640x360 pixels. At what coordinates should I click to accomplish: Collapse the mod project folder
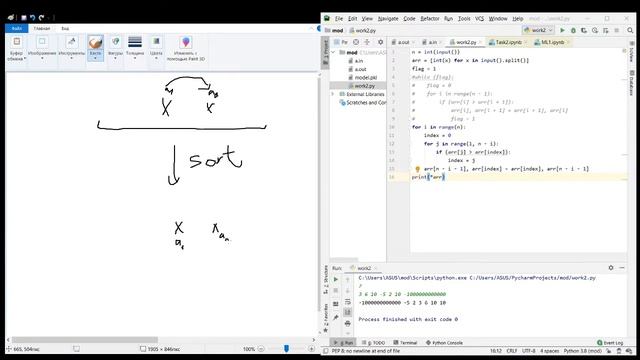[333, 52]
